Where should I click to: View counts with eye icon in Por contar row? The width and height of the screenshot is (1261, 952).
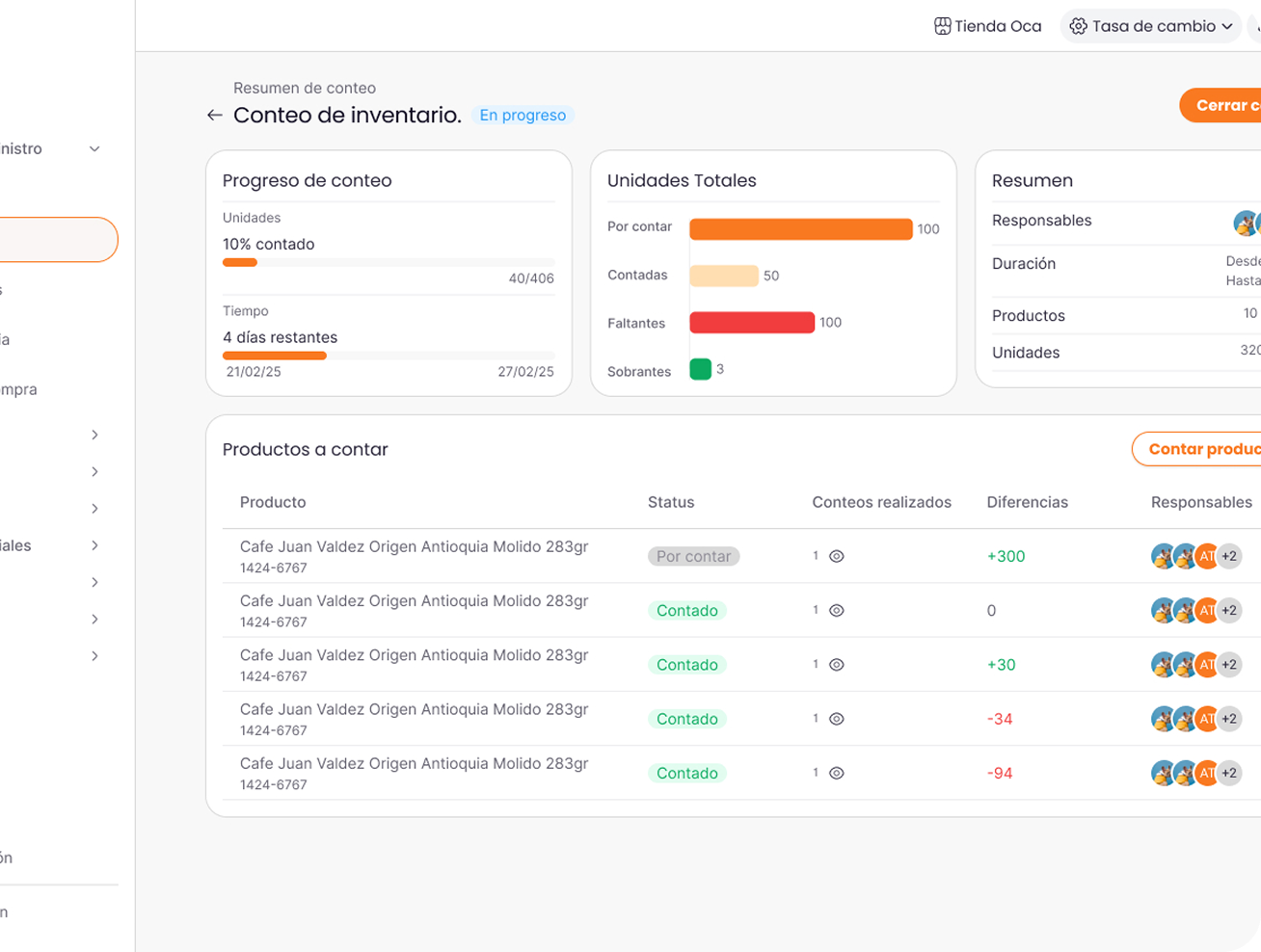click(x=837, y=556)
